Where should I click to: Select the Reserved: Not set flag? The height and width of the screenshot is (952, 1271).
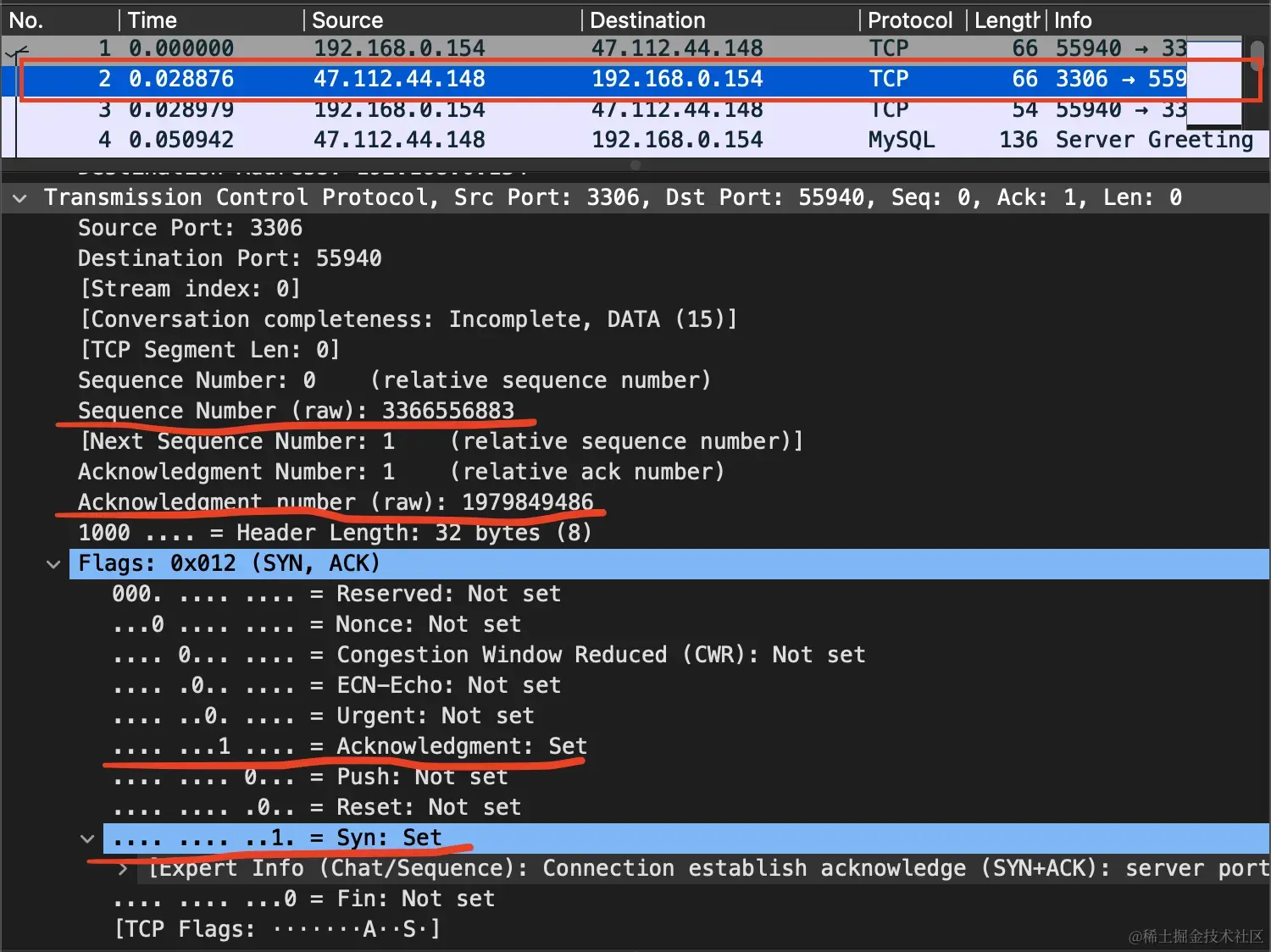tap(336, 594)
